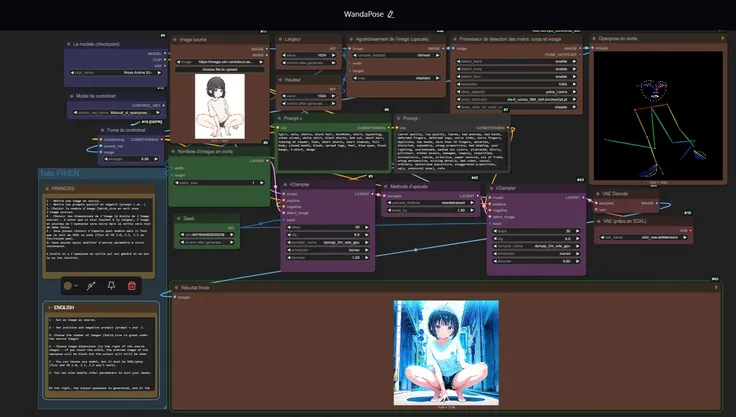This screenshot has width=736, height=417.
Task: Collapse the VAE (prévu en SDXL) node dot
Action: 598,221
